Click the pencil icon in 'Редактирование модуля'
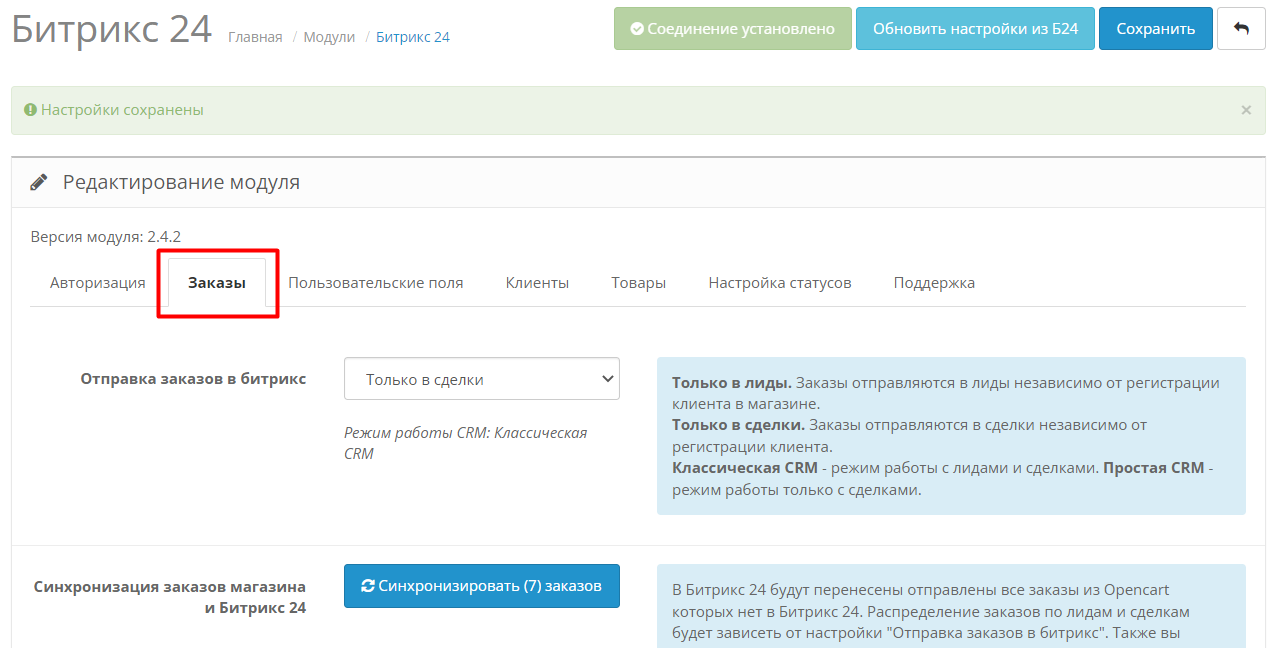The height and width of the screenshot is (648, 1271). coord(39,183)
